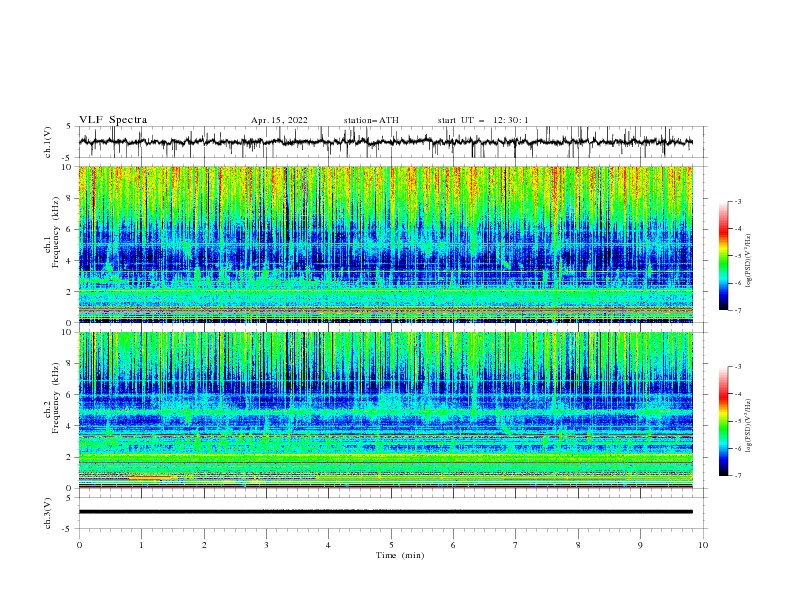Click the ch.2 PSD color scale bar
This screenshot has width=792, height=612.
click(x=723, y=421)
